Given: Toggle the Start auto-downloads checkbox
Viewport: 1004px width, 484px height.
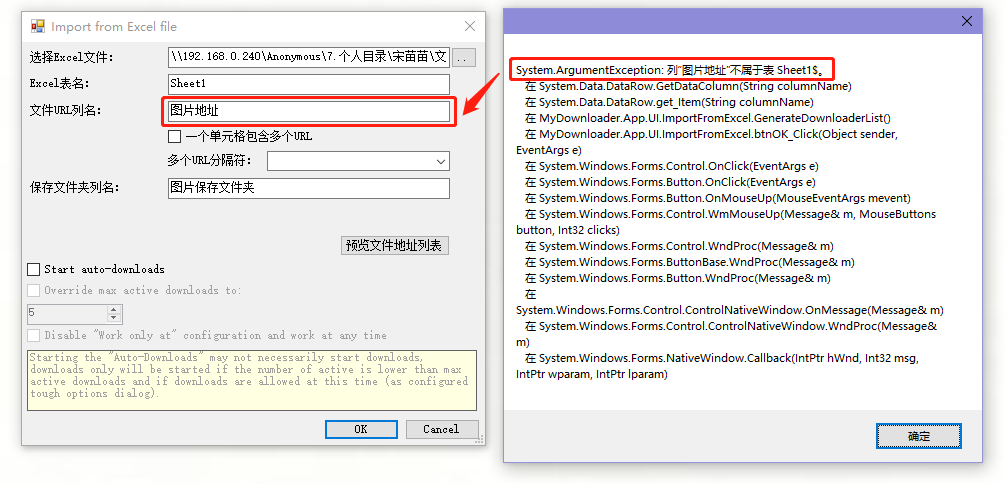Looking at the screenshot, I should pos(34,269).
